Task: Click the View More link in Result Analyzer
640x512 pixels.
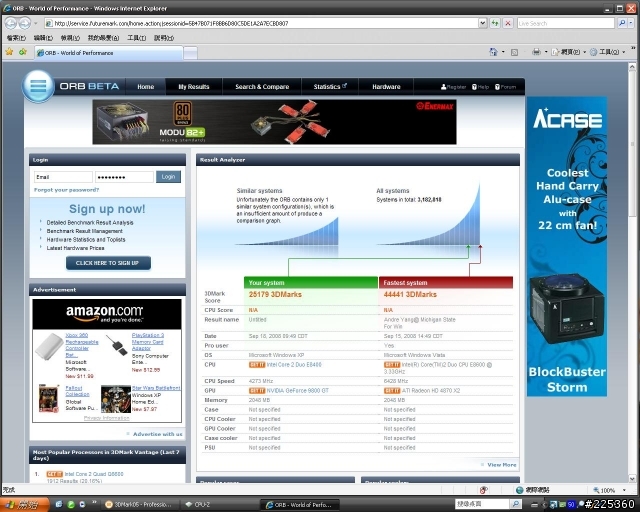Action: (502, 465)
